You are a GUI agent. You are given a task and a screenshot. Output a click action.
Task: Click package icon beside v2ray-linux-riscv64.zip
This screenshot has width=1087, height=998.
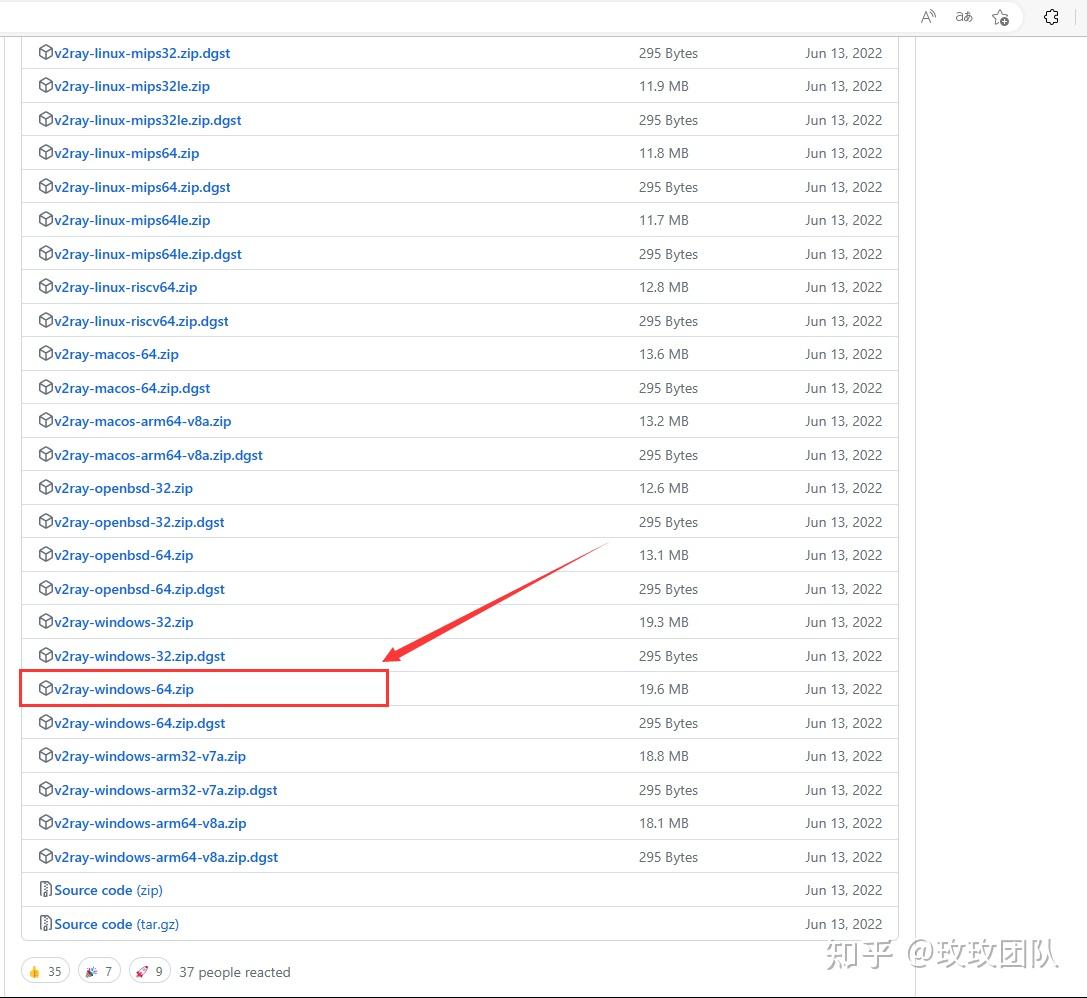46,286
